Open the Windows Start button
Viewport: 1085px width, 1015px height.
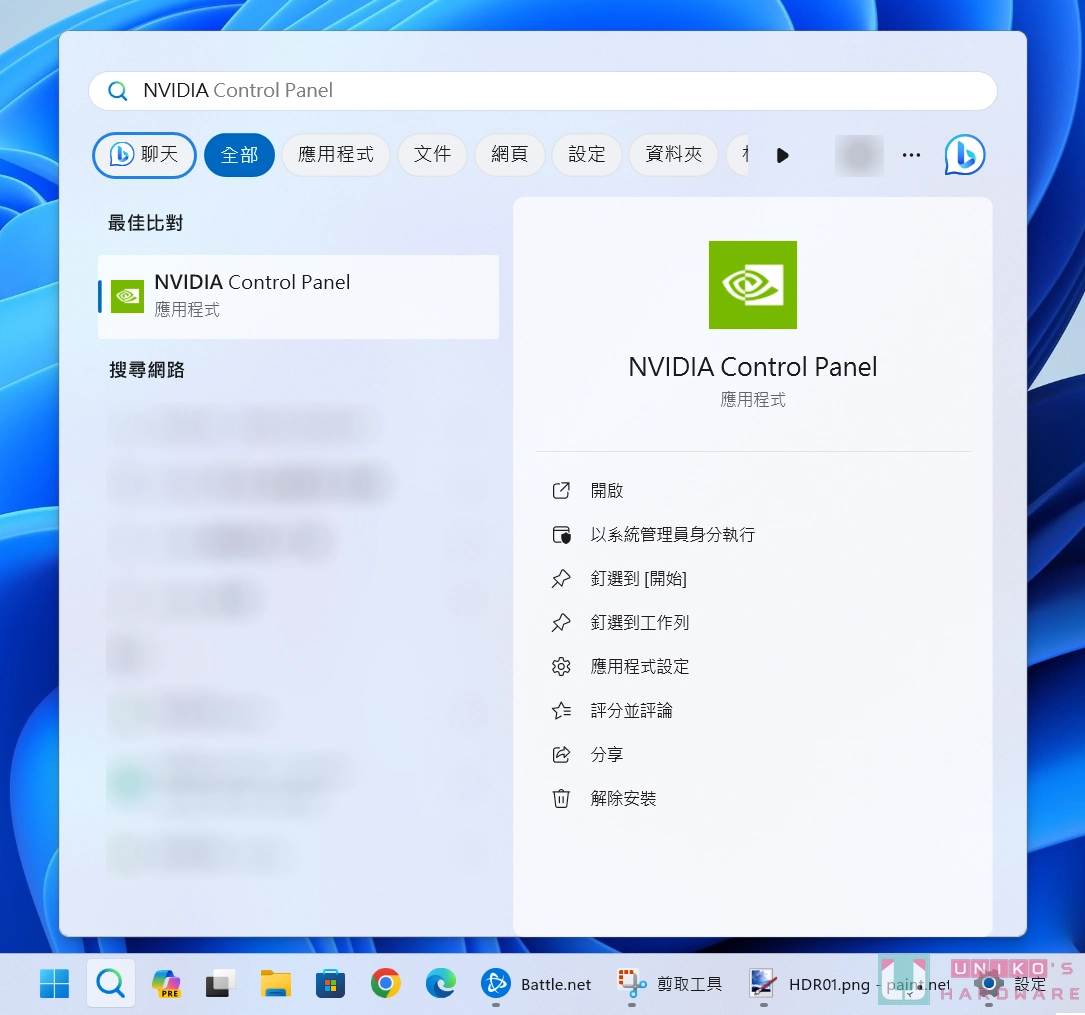[x=55, y=983]
